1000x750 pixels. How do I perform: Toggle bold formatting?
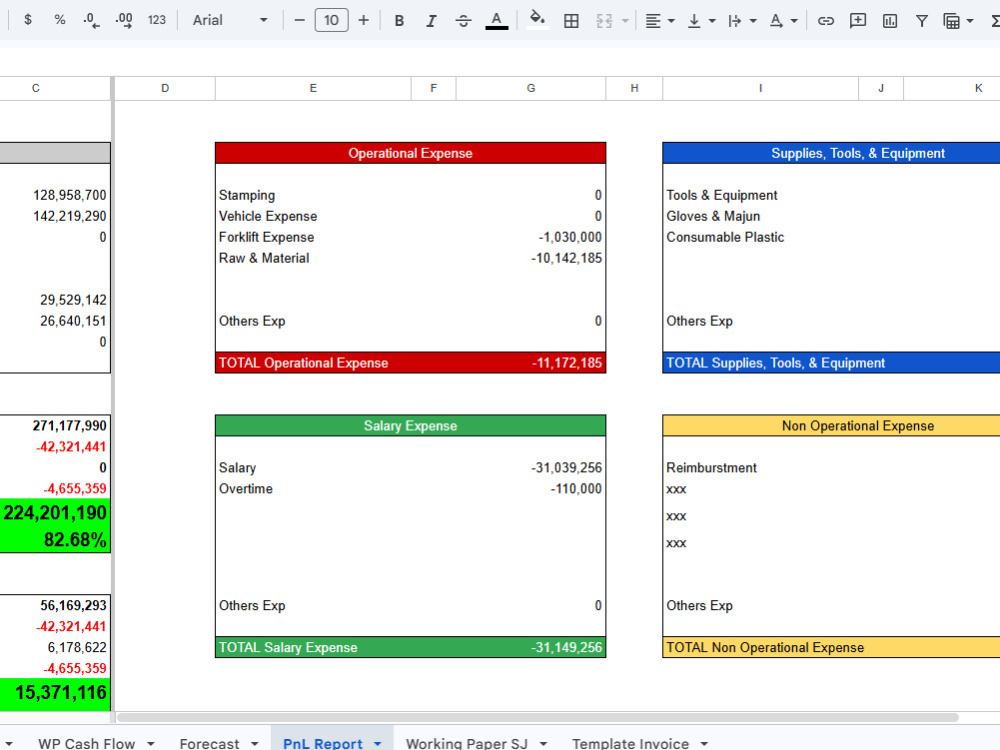pos(399,21)
